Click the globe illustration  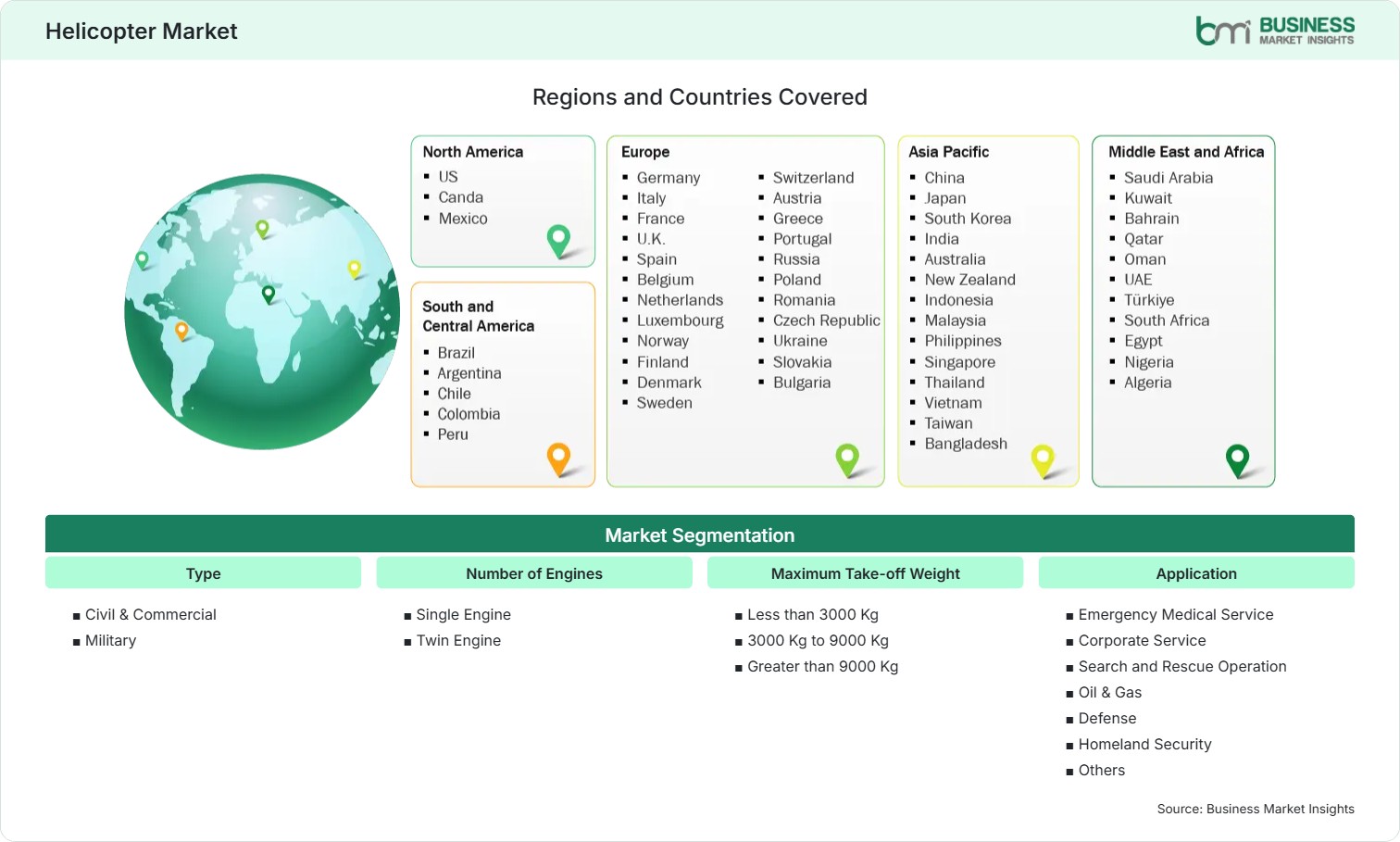[262, 311]
